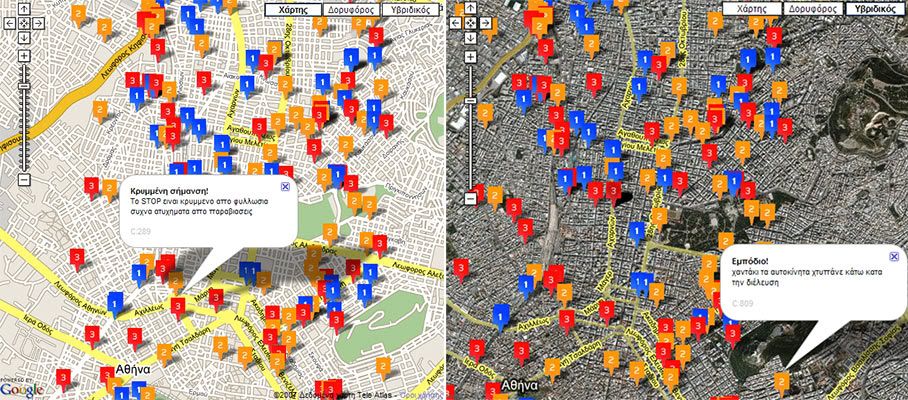Zoom out on the right hybrid map
The image size is (908, 400).
click(x=471, y=199)
